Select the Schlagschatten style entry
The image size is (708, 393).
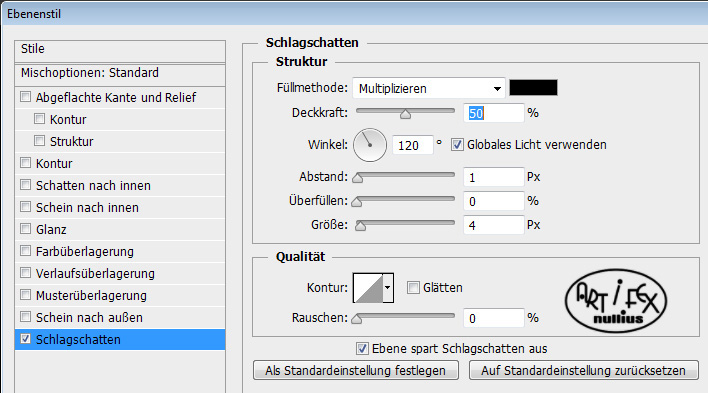pyautogui.click(x=120, y=339)
